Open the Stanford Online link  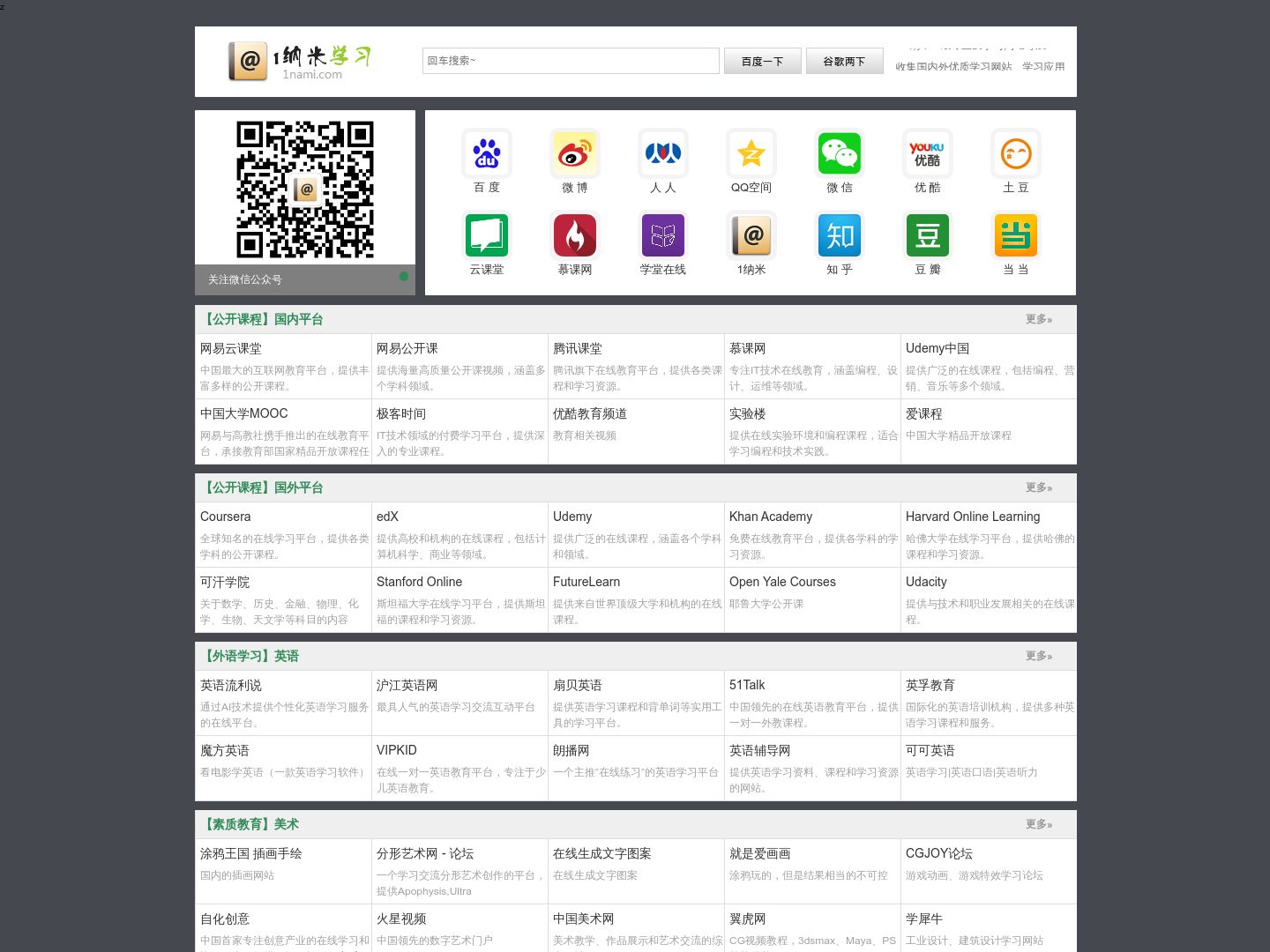[420, 582]
